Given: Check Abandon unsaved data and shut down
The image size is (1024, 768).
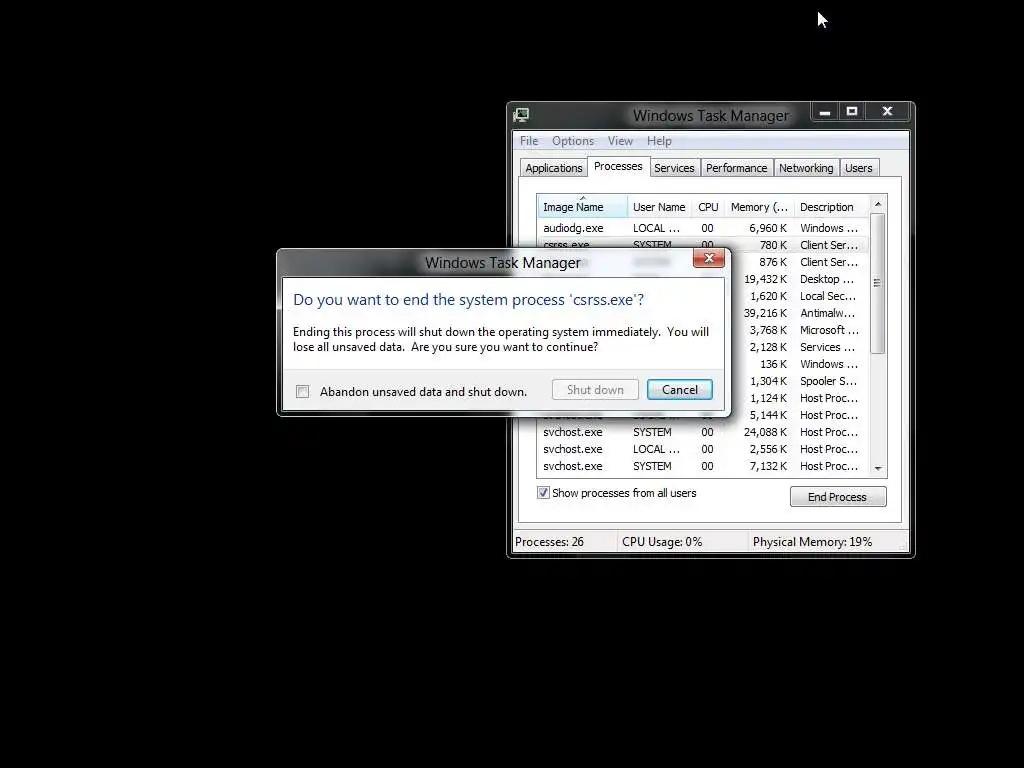Looking at the screenshot, I should tap(302, 392).
